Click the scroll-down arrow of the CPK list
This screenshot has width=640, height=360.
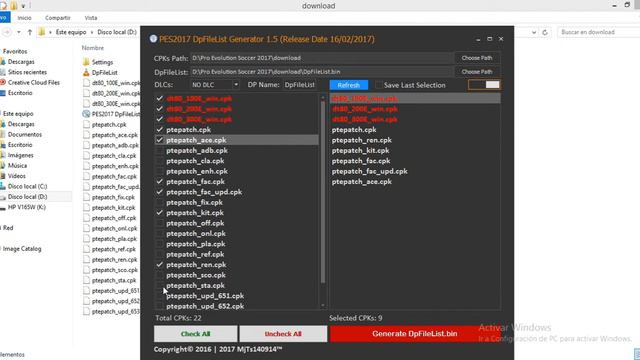tap(323, 305)
